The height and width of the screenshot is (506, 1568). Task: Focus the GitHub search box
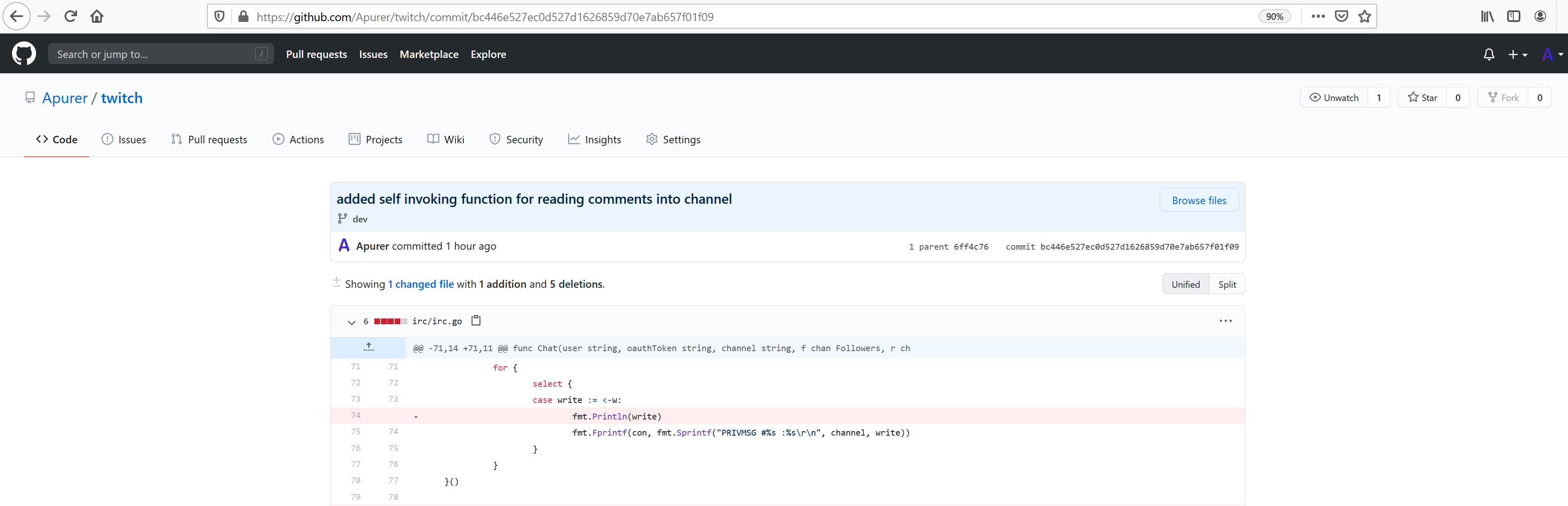[x=161, y=54]
